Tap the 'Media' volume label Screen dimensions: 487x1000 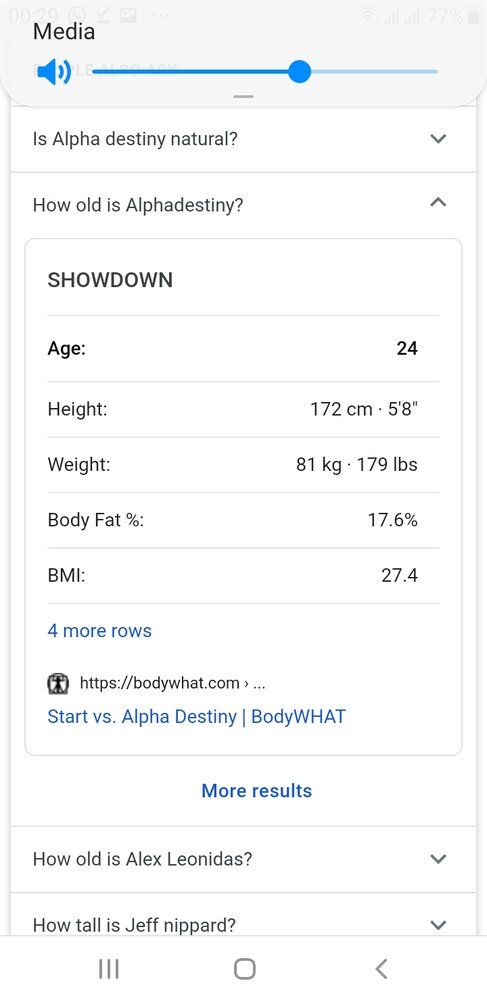[x=64, y=31]
